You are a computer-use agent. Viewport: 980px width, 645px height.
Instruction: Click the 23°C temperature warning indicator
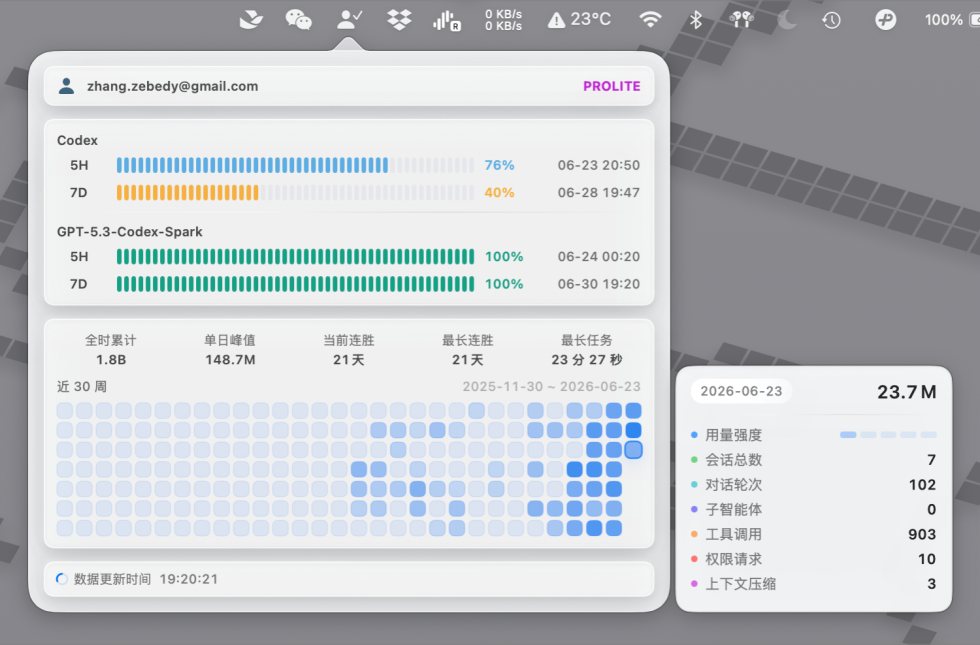point(579,20)
